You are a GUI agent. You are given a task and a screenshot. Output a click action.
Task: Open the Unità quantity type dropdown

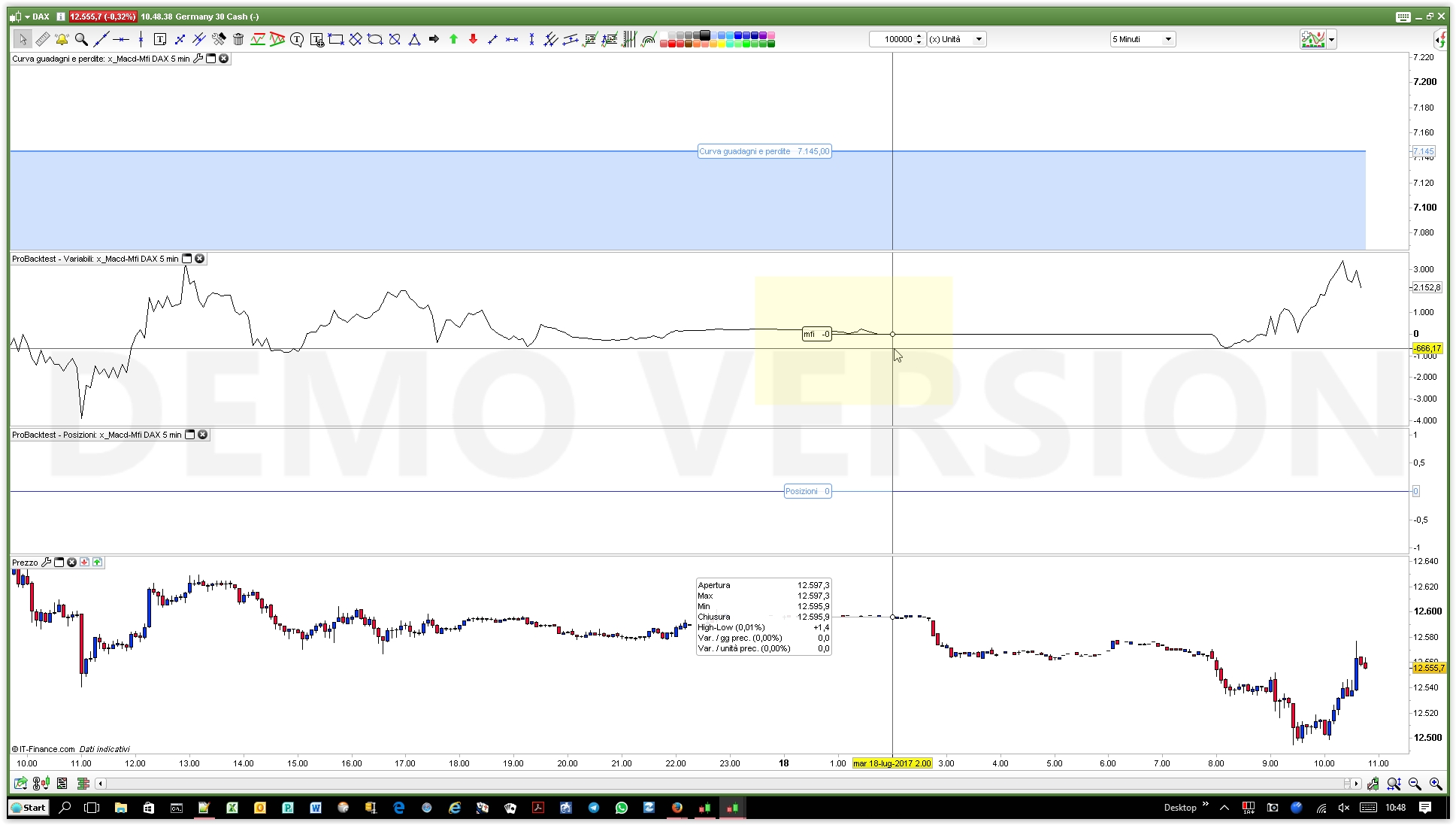pyautogui.click(x=979, y=39)
